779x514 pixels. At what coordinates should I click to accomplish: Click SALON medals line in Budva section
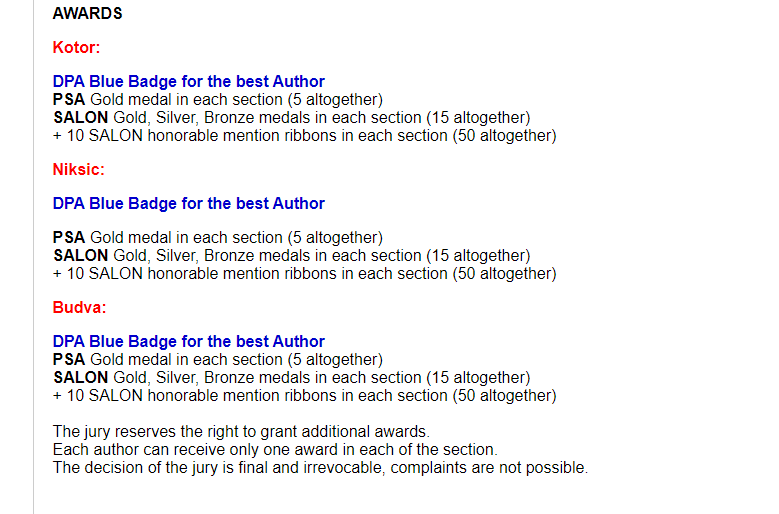(x=291, y=377)
